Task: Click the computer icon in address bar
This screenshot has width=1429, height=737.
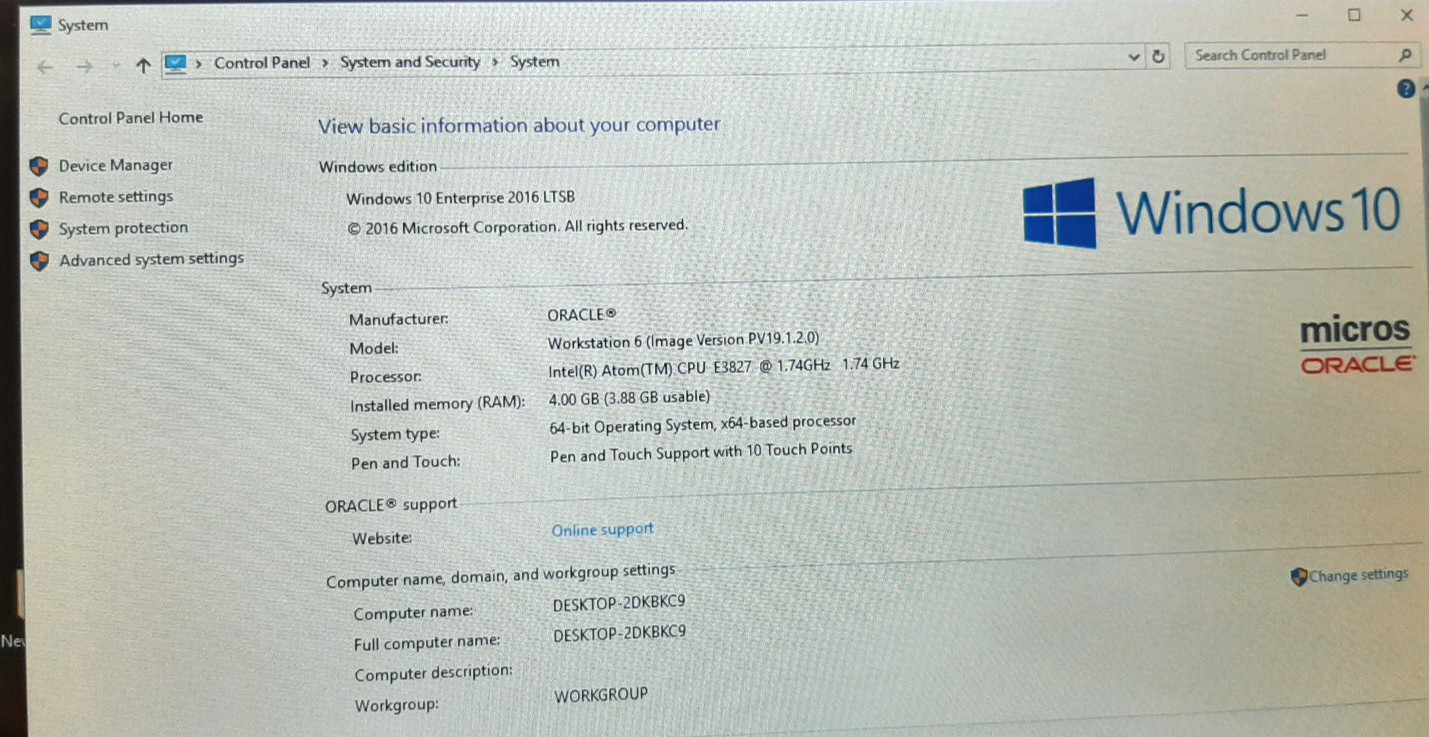Action: 175,64
